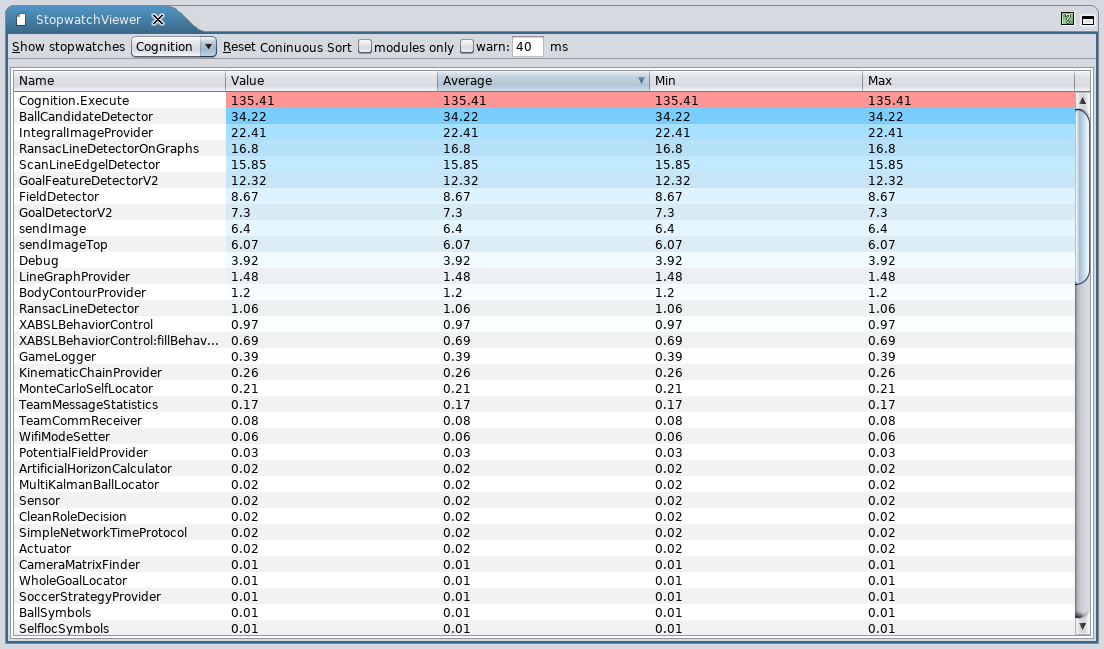
Task: Enable the modules only checkbox
Action: pyautogui.click(x=365, y=46)
